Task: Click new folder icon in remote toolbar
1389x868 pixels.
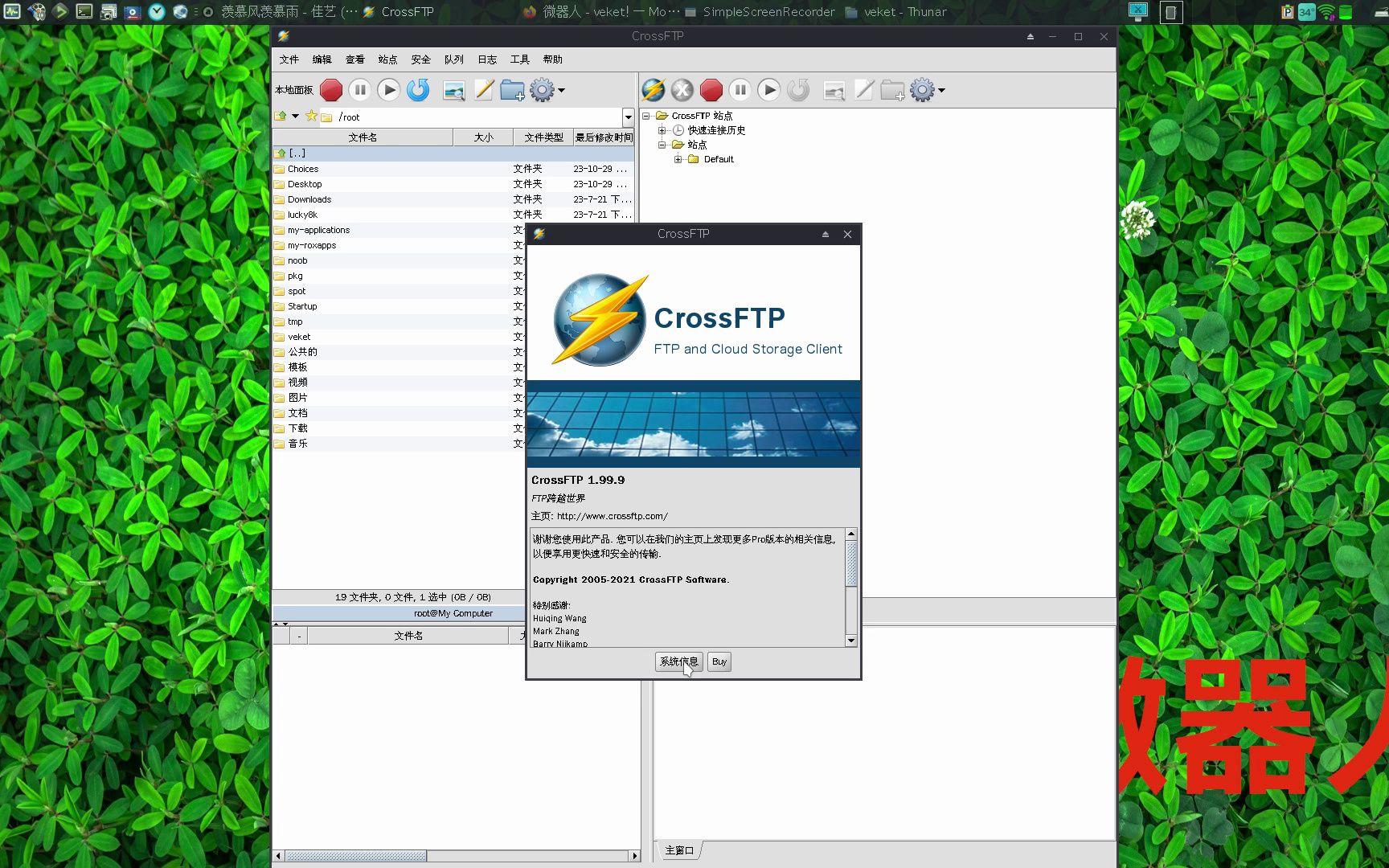Action: pyautogui.click(x=892, y=90)
